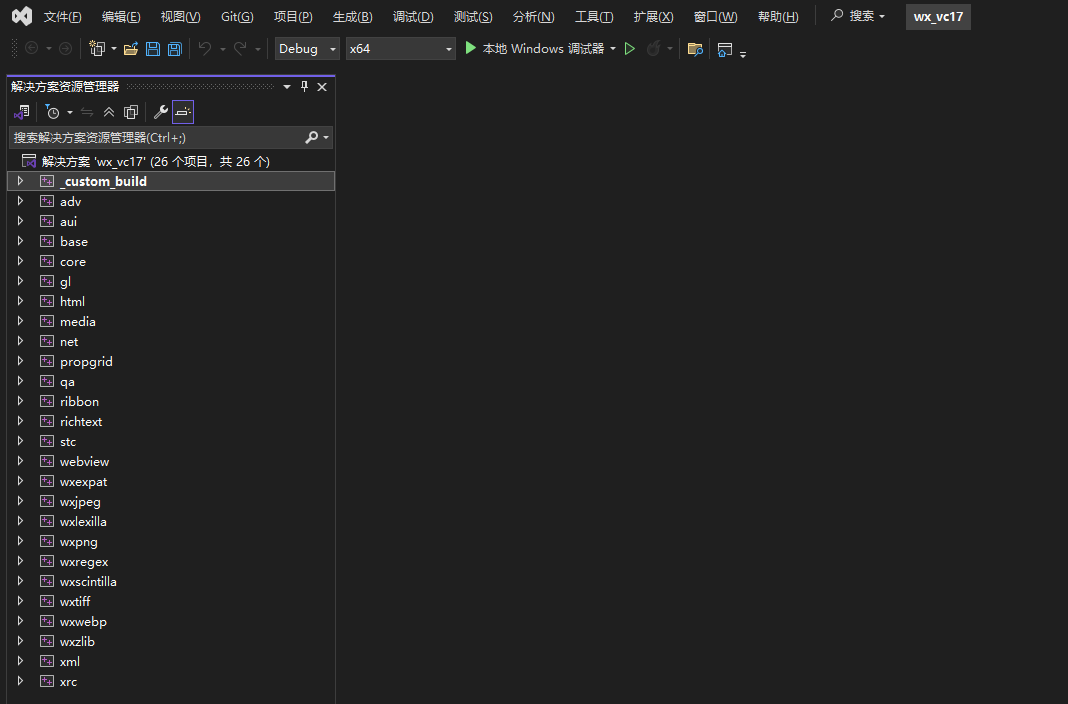
Task: Toggle the Preview Selected Items button
Action: pyautogui.click(x=183, y=112)
